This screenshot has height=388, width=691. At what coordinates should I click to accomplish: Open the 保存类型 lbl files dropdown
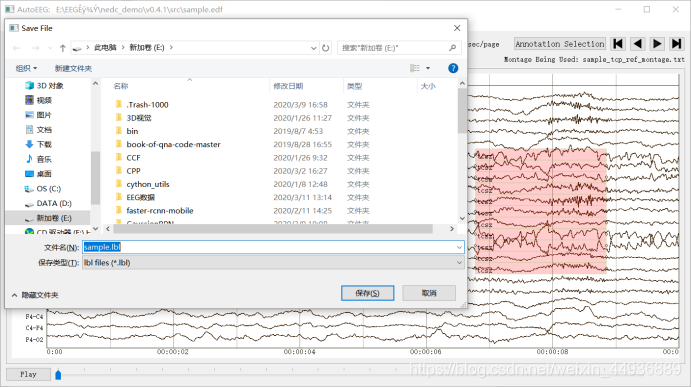273,263
